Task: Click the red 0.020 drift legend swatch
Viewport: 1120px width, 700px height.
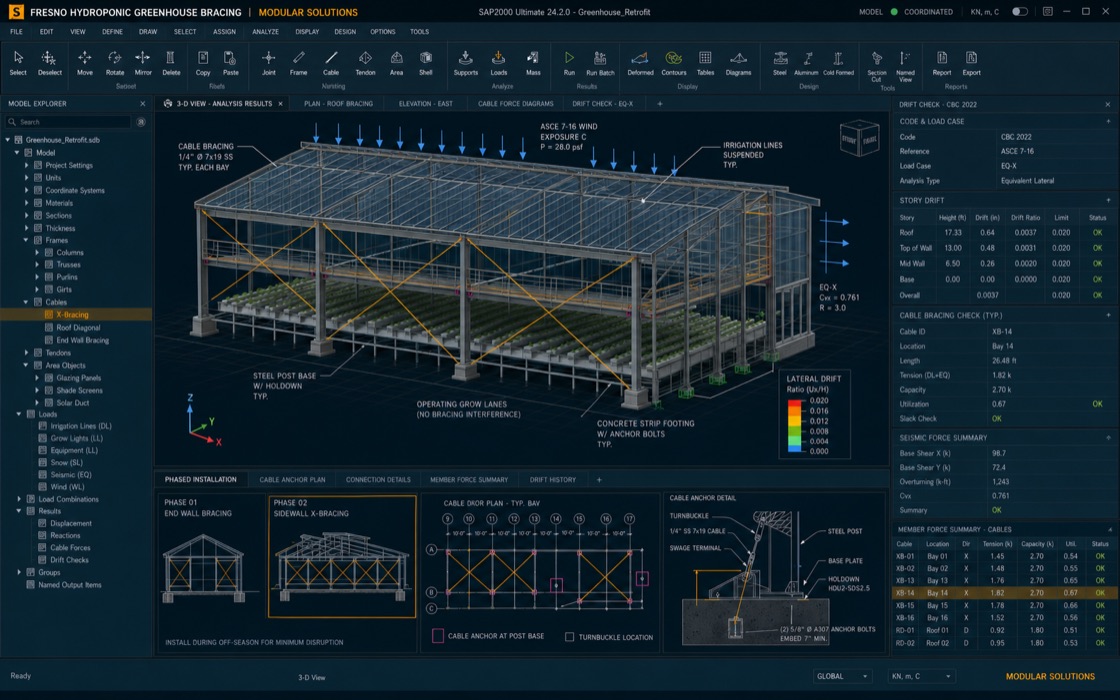Action: (x=794, y=402)
